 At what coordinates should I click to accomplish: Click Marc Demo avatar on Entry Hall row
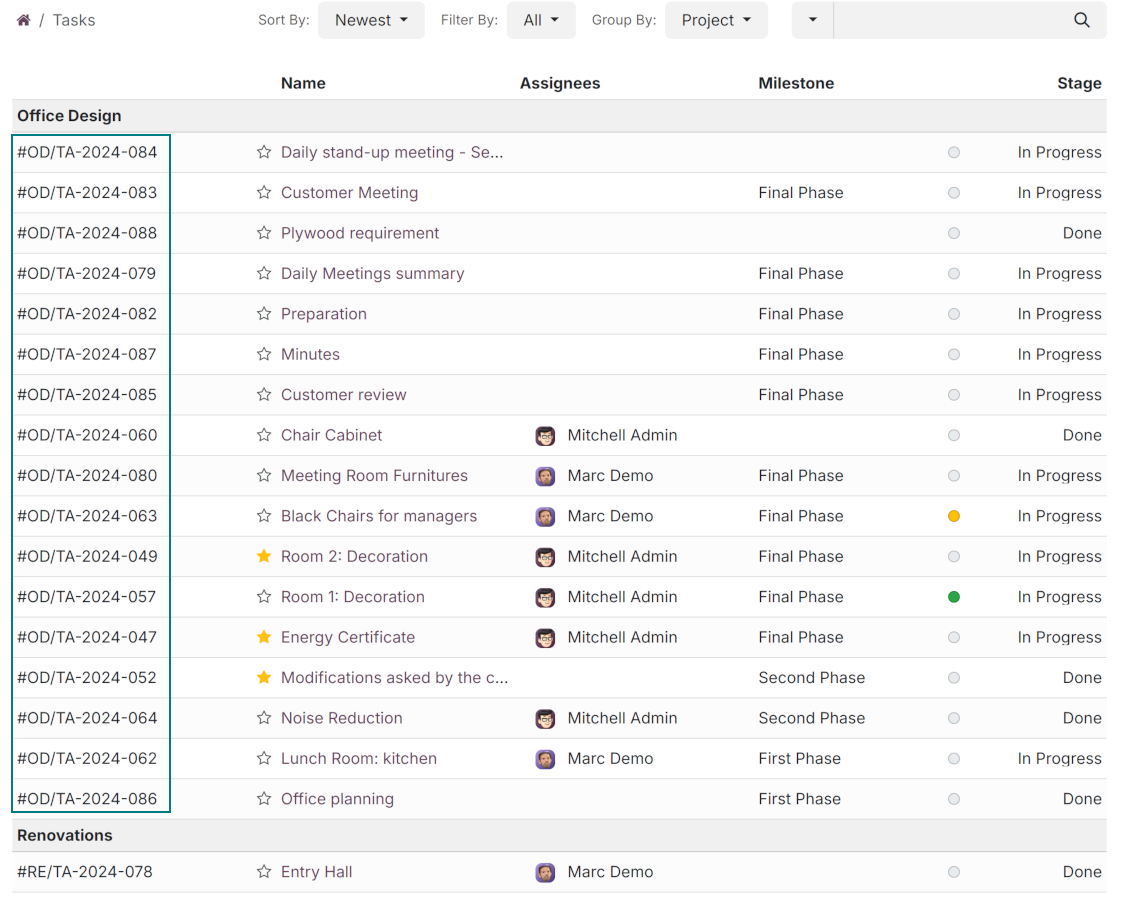point(545,872)
